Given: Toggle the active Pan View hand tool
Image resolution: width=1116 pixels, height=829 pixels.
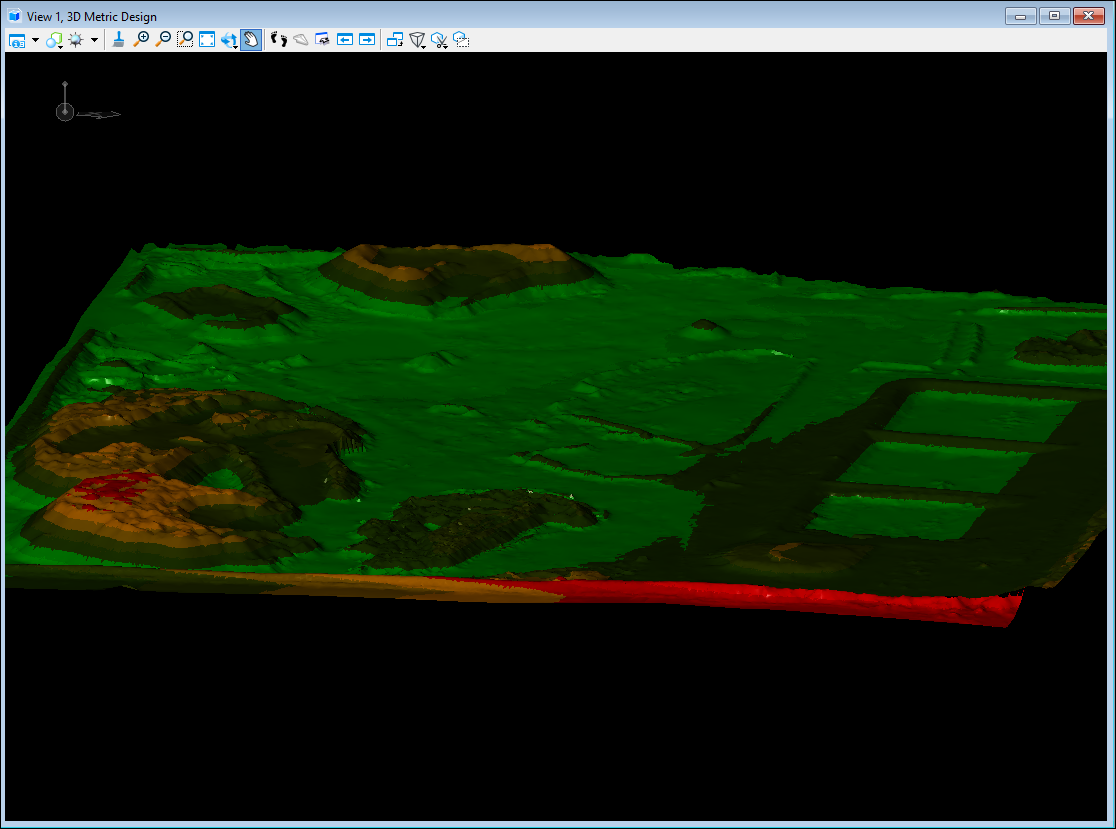Looking at the screenshot, I should point(250,40).
